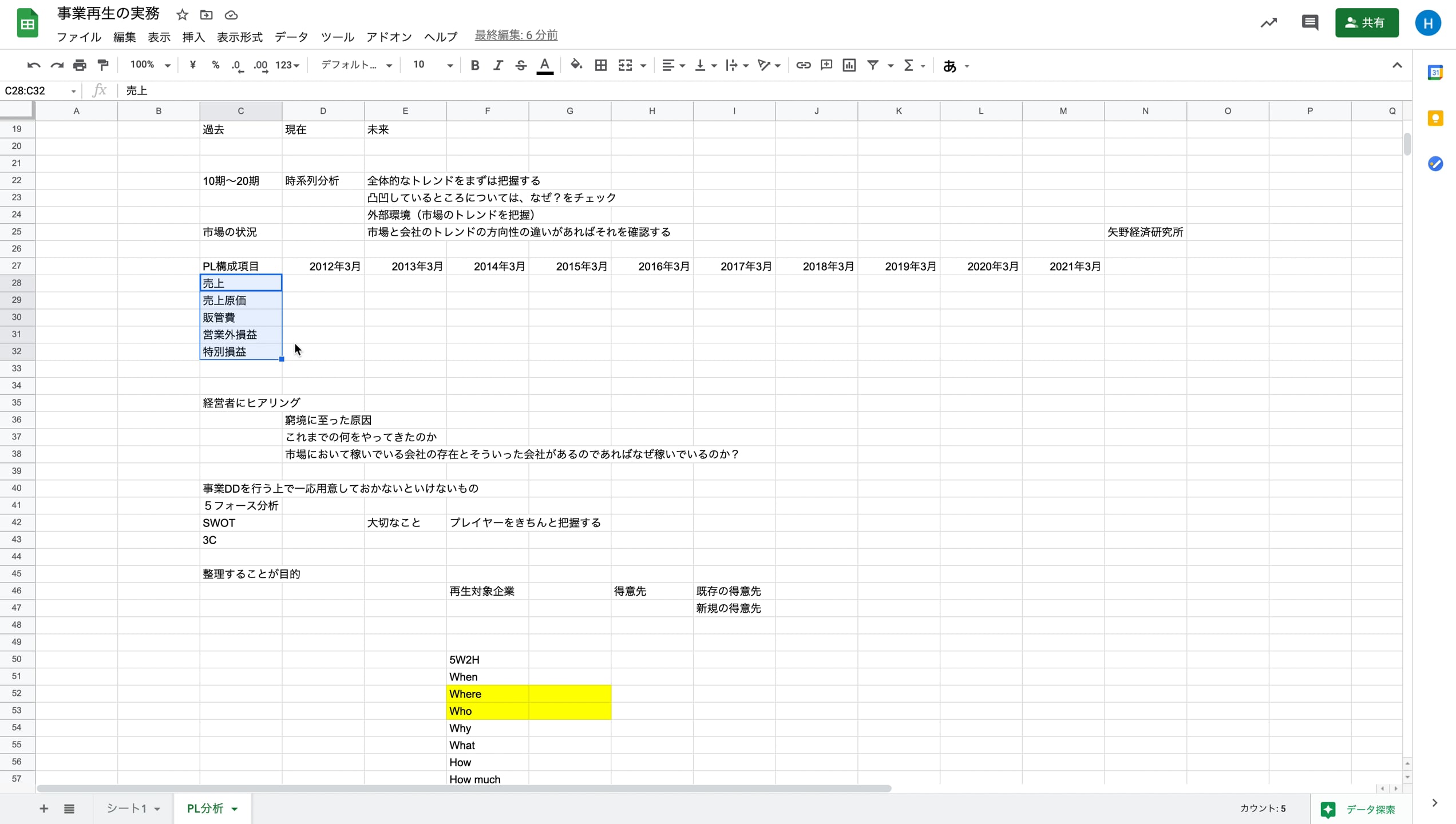Open the text color picker

point(544,65)
